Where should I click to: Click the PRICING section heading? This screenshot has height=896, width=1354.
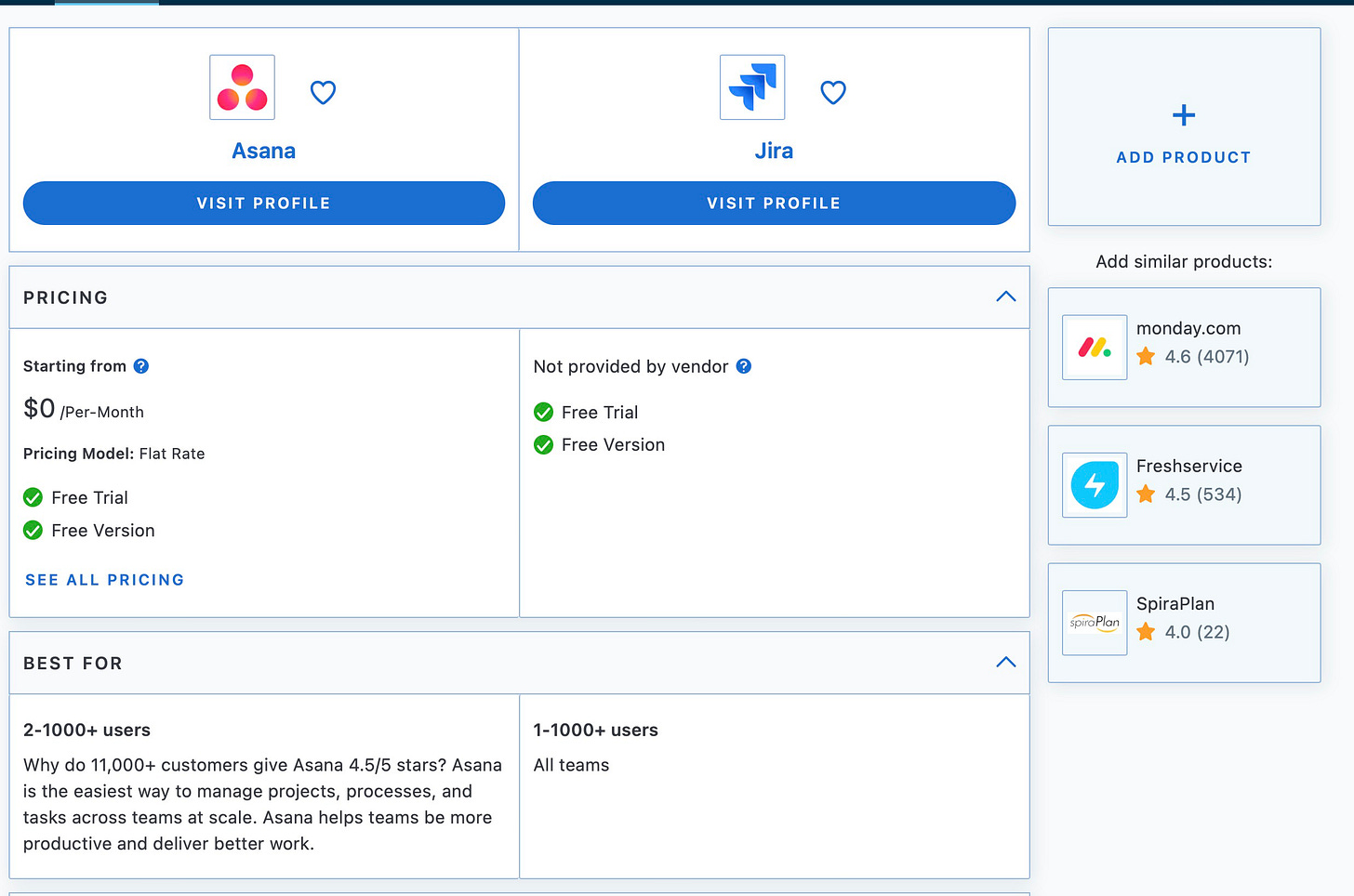65,297
